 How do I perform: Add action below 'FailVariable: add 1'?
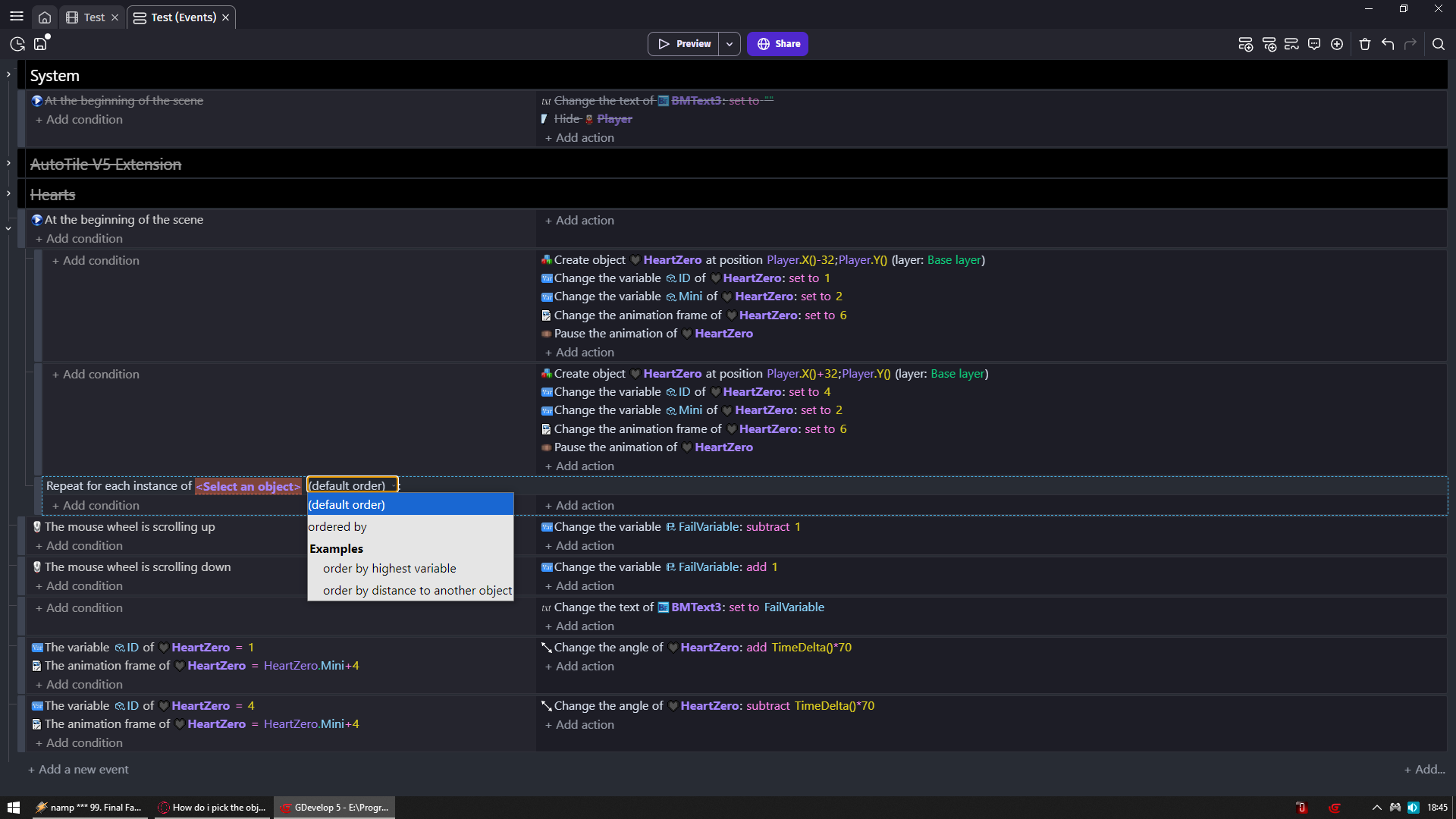tap(579, 585)
